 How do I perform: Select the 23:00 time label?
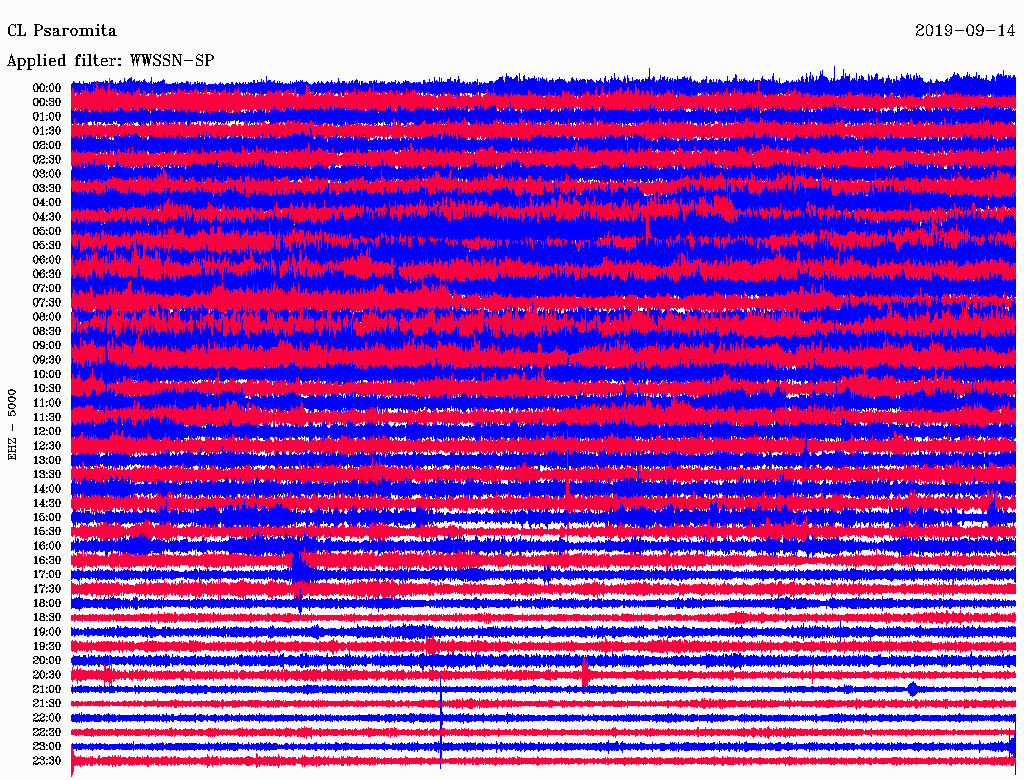(47, 747)
